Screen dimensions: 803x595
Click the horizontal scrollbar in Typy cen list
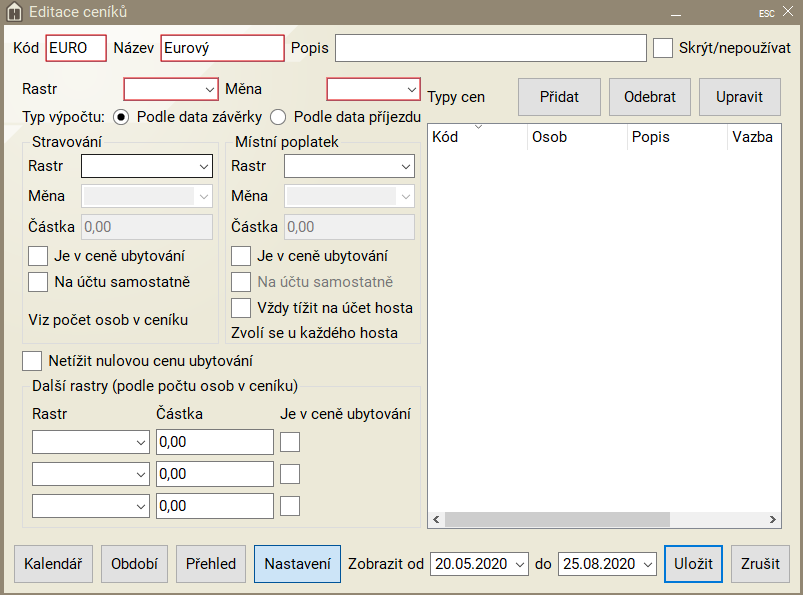click(604, 520)
